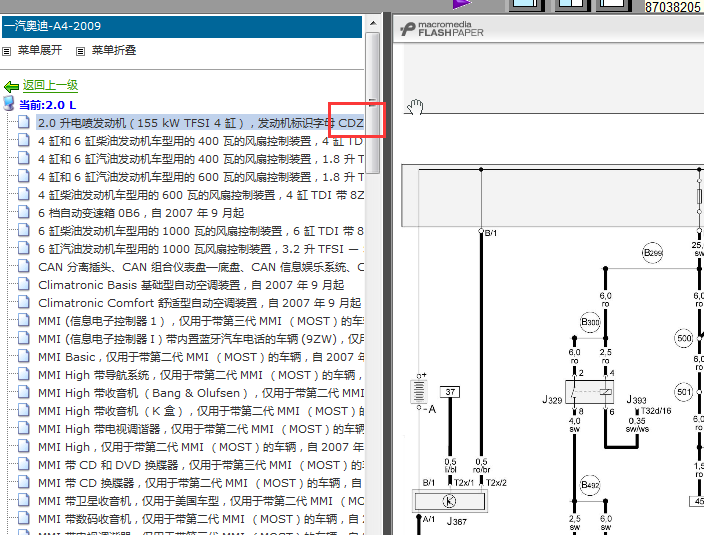704x535 pixels.
Task: Open MMI High, 仅用于带第二代 MMI entry
Action: [201, 447]
